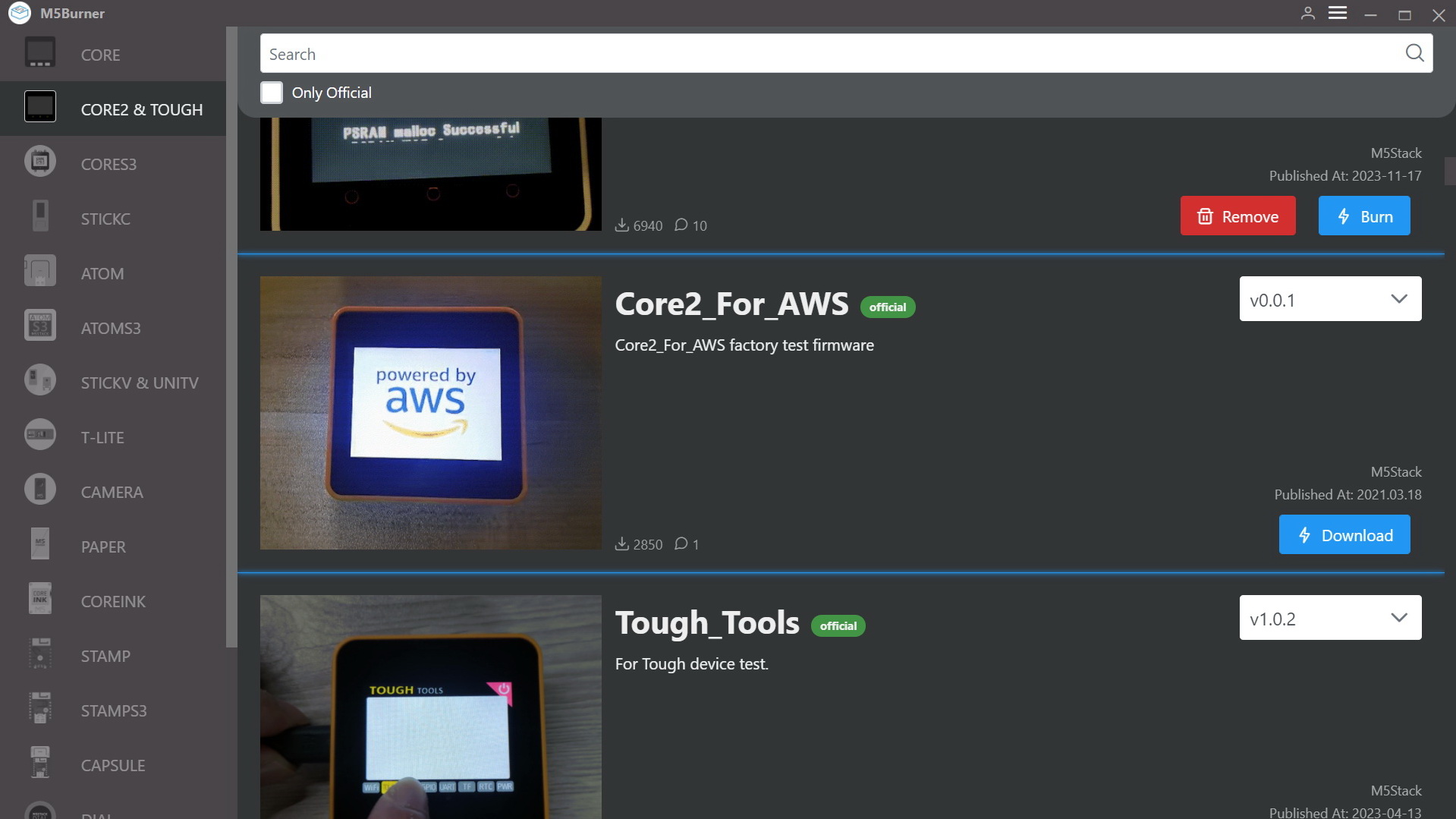This screenshot has width=1456, height=819.
Task: Select the PAPER device icon
Action: coord(40,544)
